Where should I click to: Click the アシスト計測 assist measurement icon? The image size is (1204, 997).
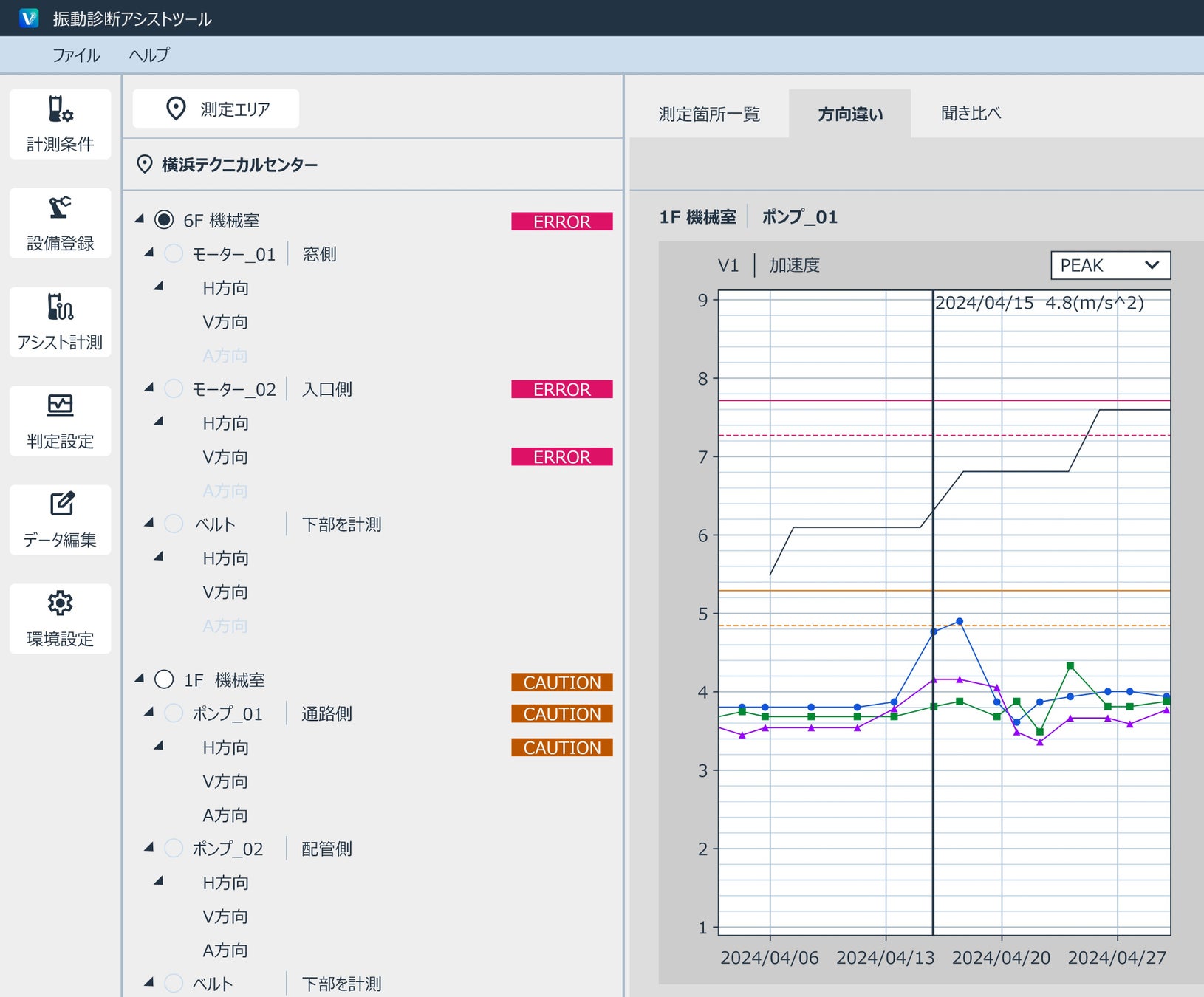pos(60,308)
